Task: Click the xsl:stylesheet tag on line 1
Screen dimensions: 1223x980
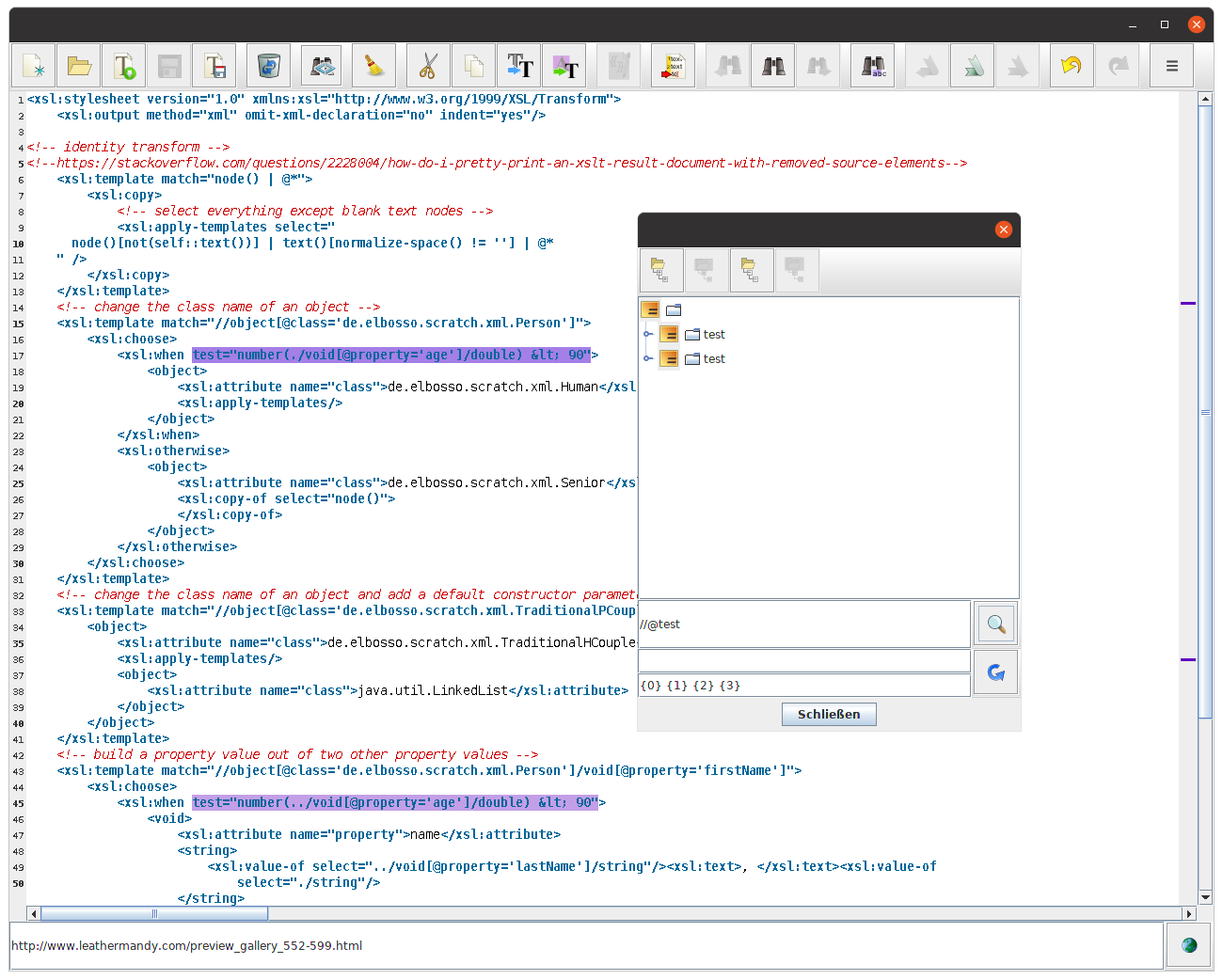Action: (x=324, y=99)
